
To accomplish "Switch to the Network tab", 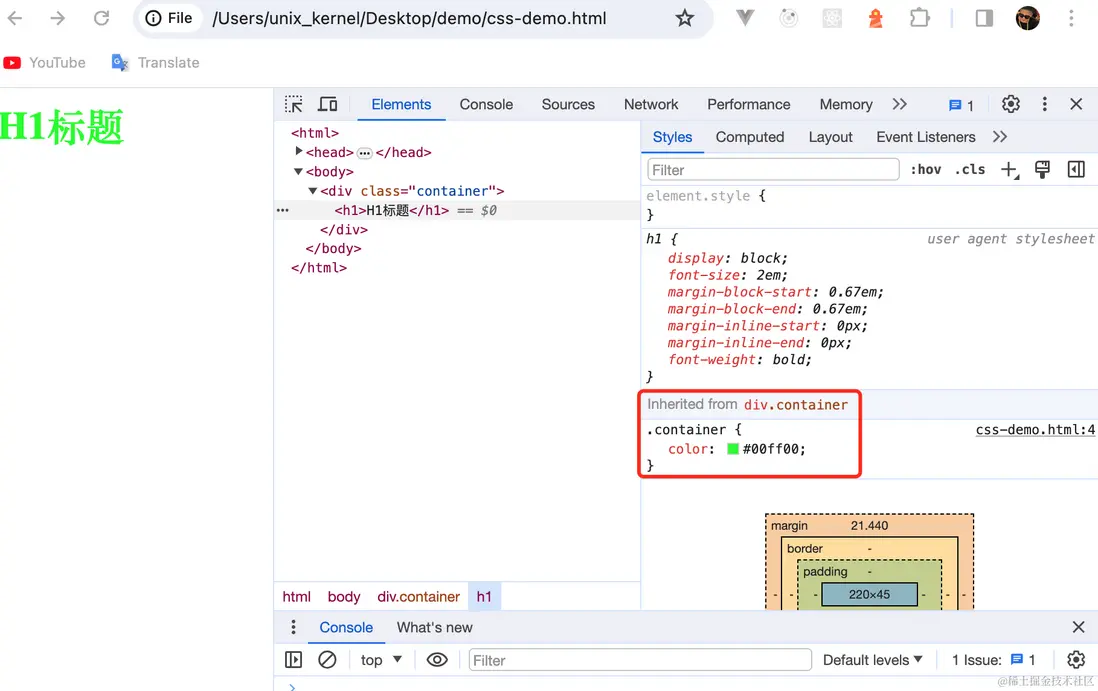I will pos(651,104).
